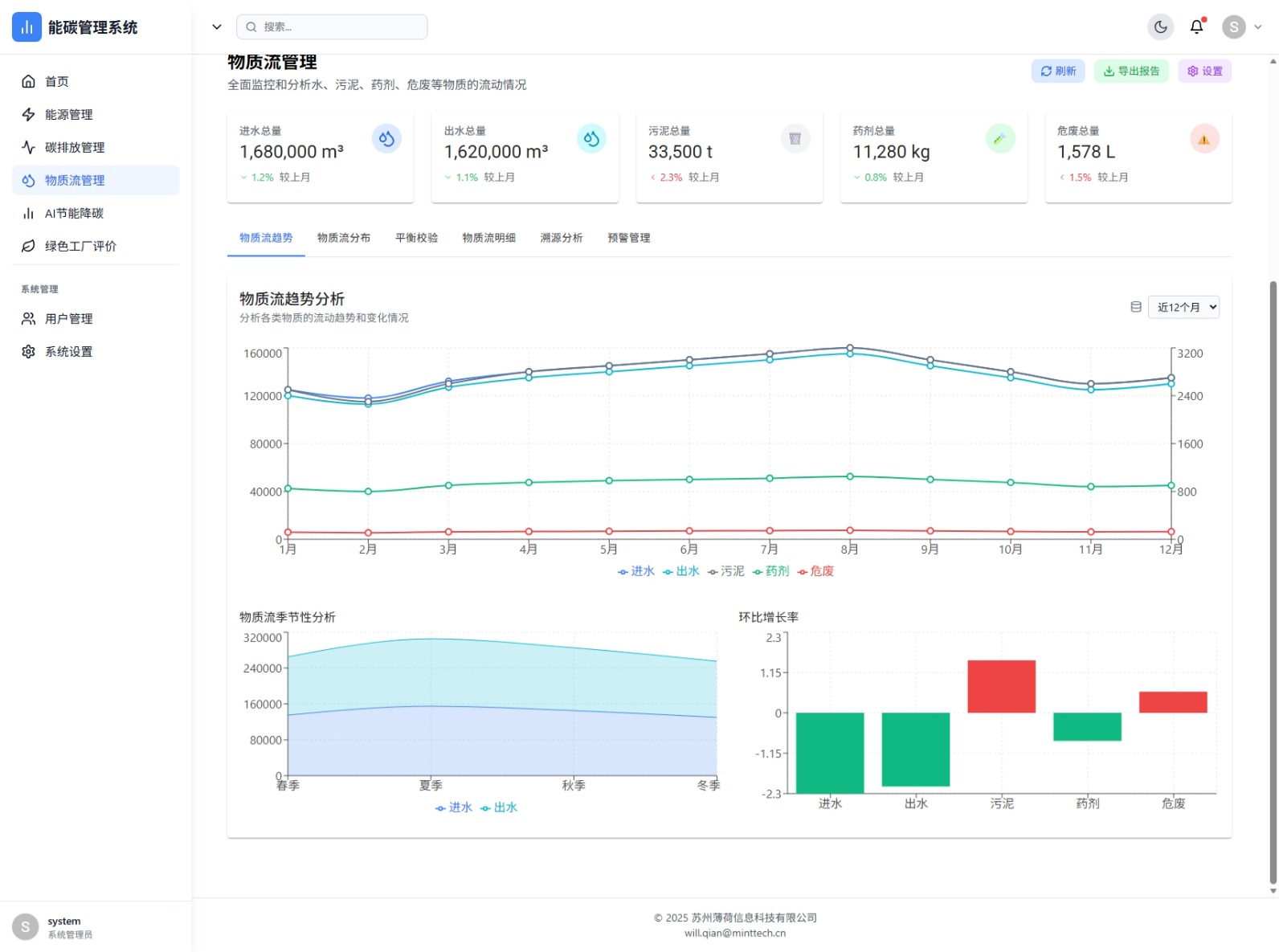Screen dimensions: 1279x952
Task: Open 能源管理 lightning icon in sidebar
Action: tap(28, 114)
